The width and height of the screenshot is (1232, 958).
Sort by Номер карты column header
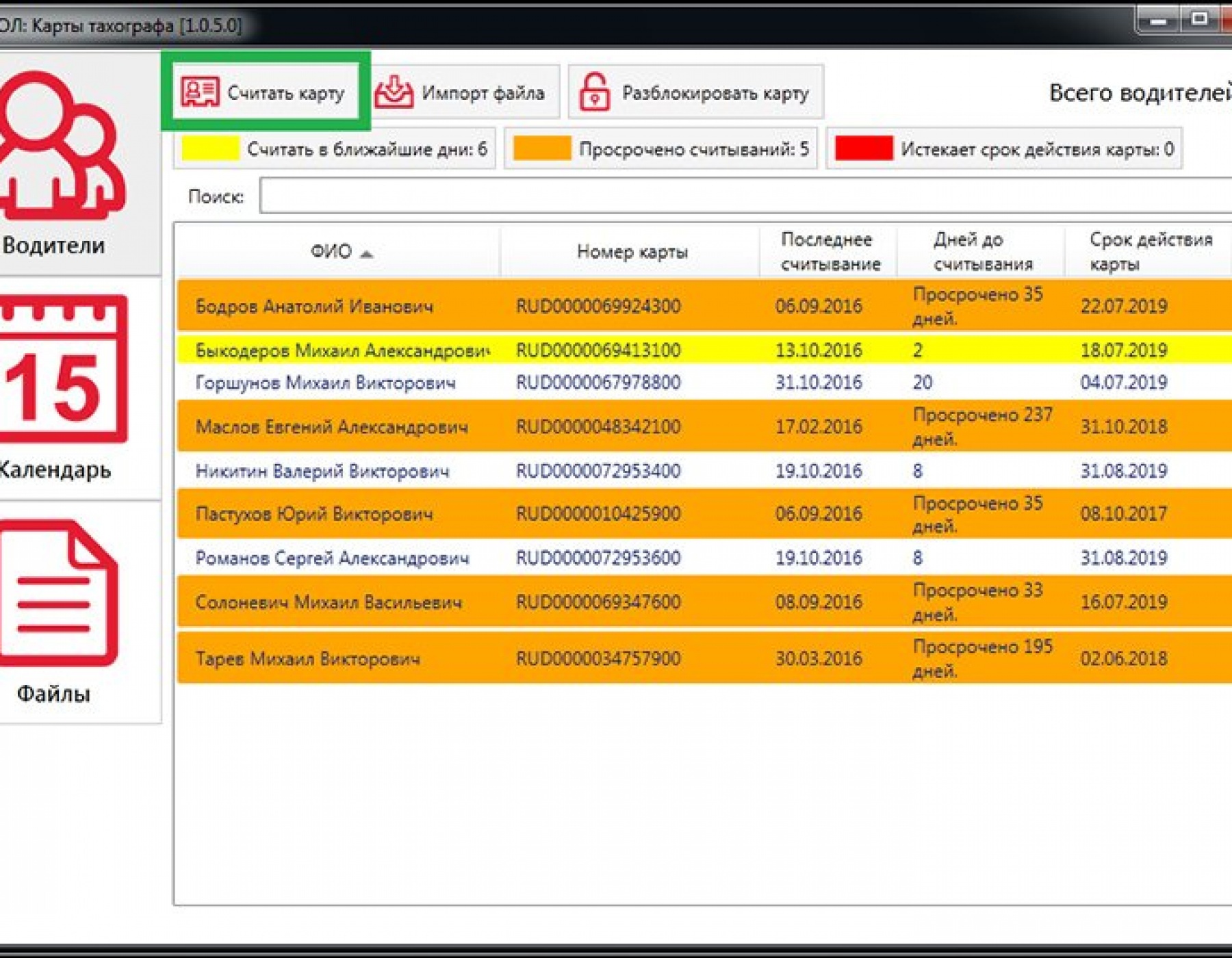pos(631,252)
